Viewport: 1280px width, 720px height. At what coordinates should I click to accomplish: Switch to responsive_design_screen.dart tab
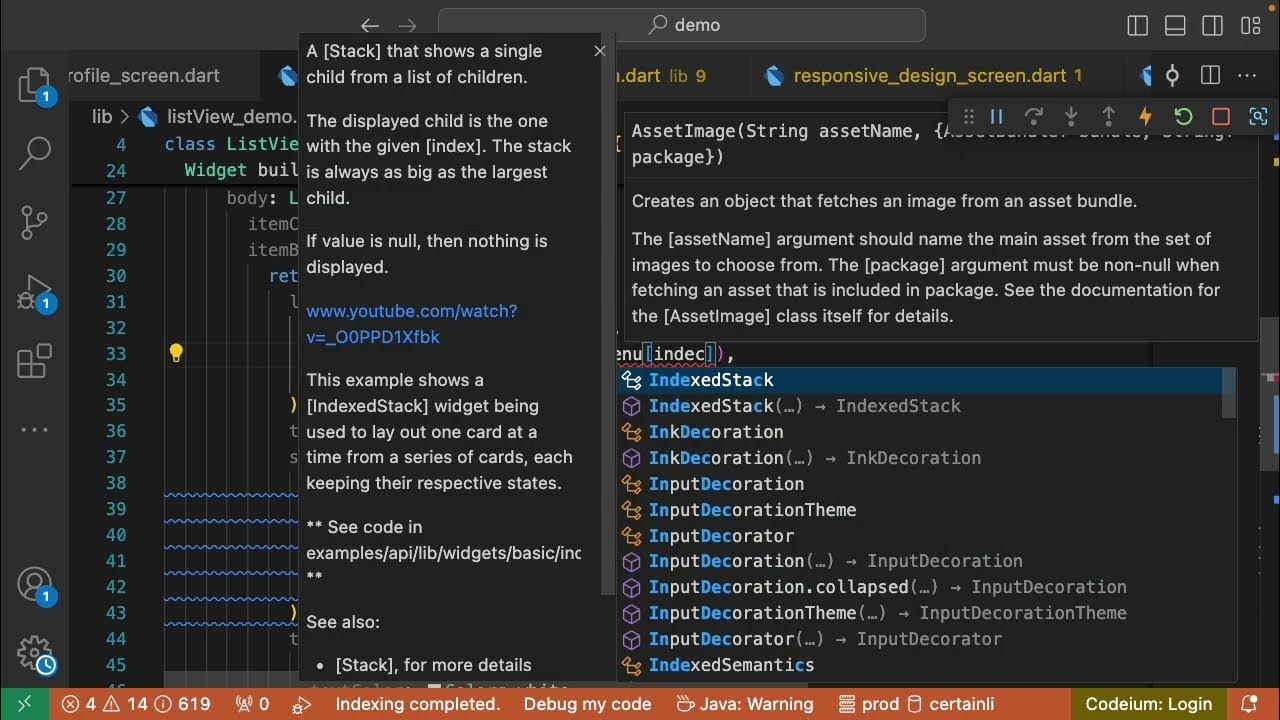929,76
